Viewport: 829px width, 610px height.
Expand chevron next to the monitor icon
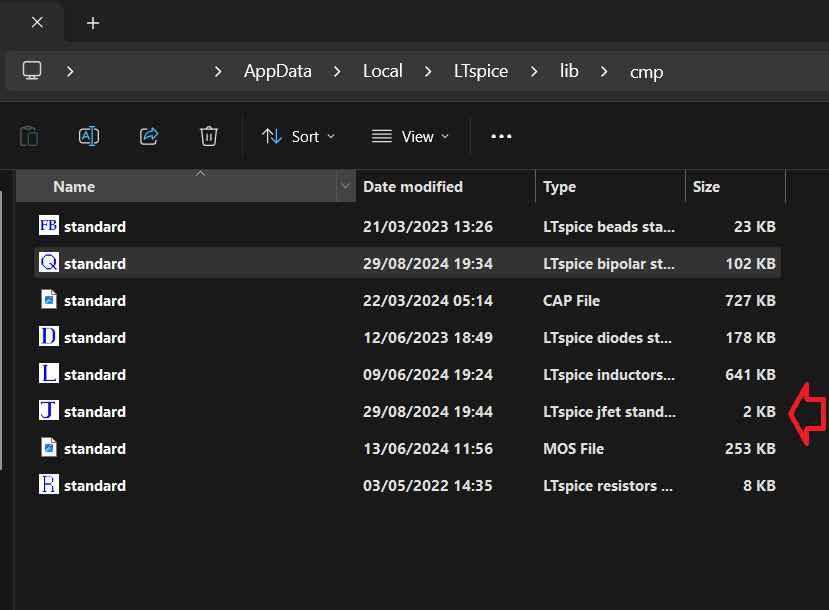click(x=70, y=71)
